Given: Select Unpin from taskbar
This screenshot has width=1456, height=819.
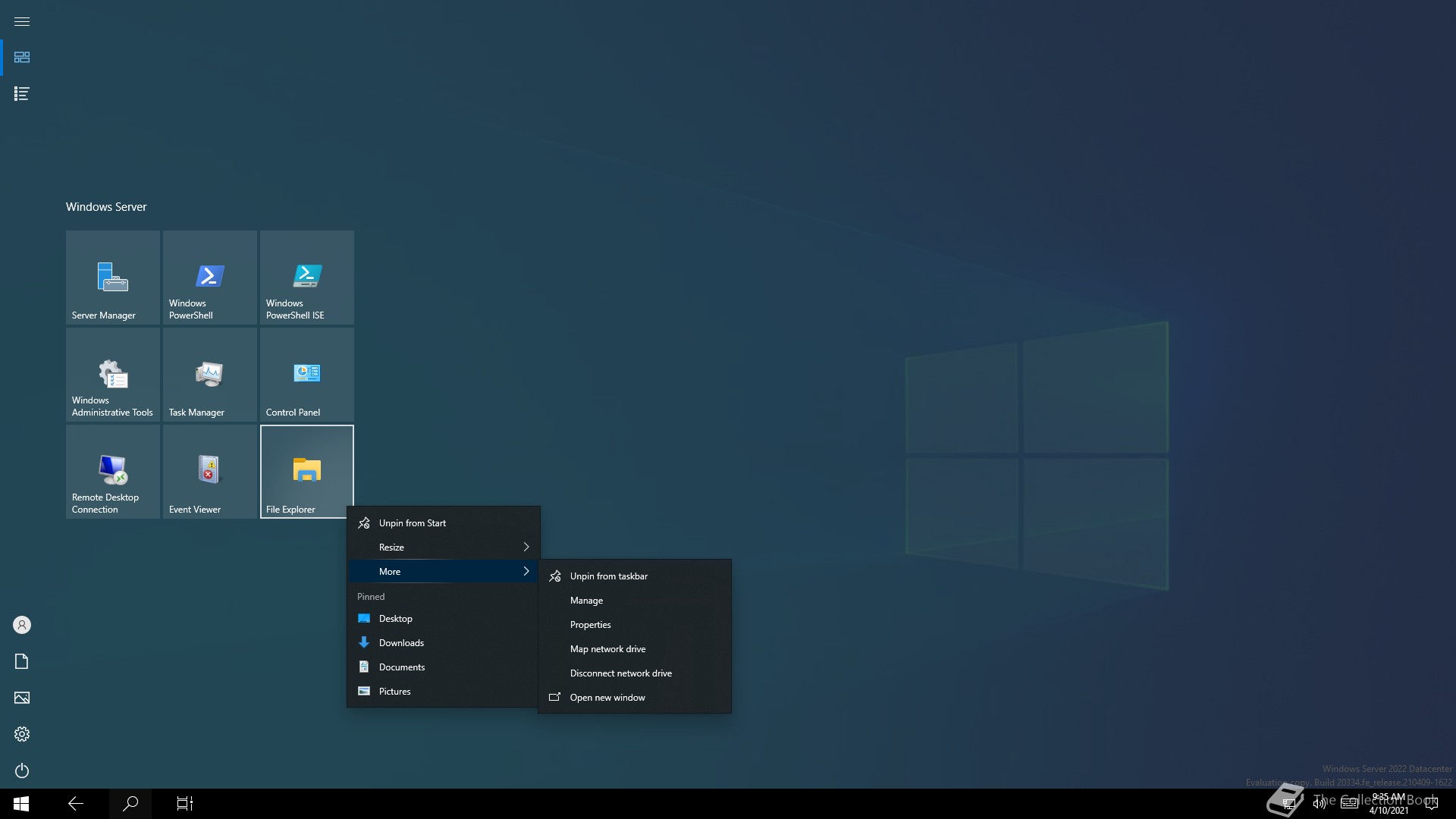Looking at the screenshot, I should (635, 576).
